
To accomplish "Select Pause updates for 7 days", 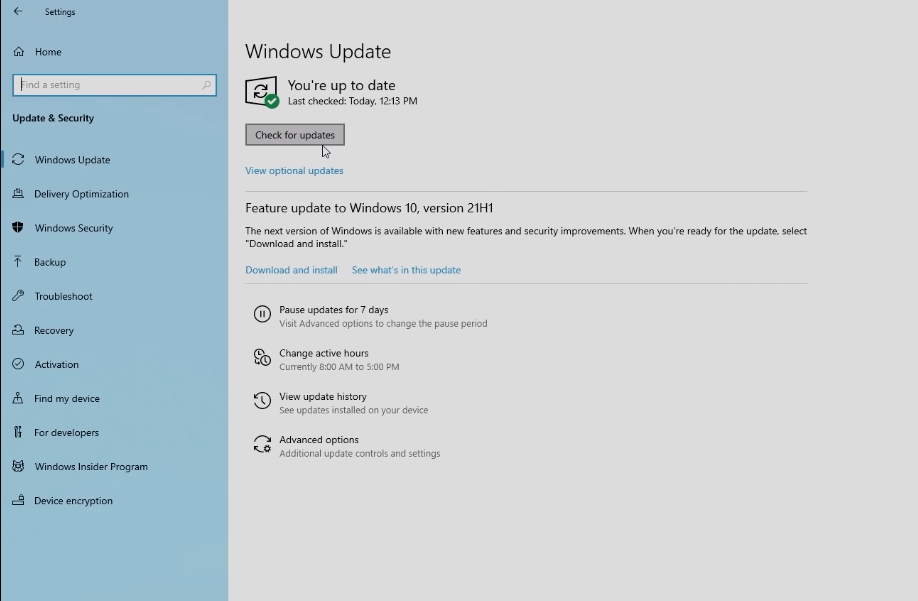I will tap(334, 310).
